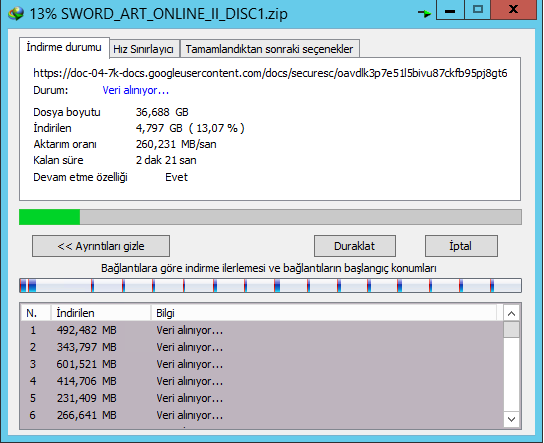Viewport: 544px width, 443px height.
Task: Click the remaining time 2 dak 21 san
Action: coord(166,160)
